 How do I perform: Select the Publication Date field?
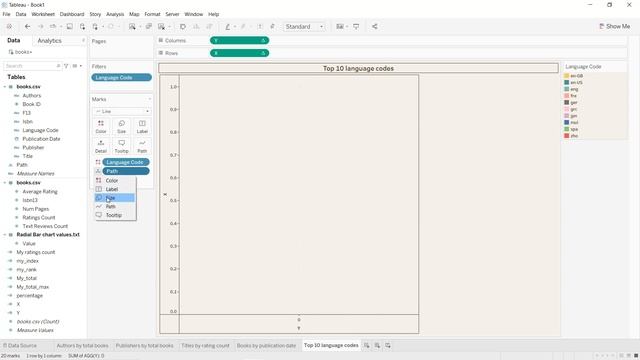[x=41, y=139]
